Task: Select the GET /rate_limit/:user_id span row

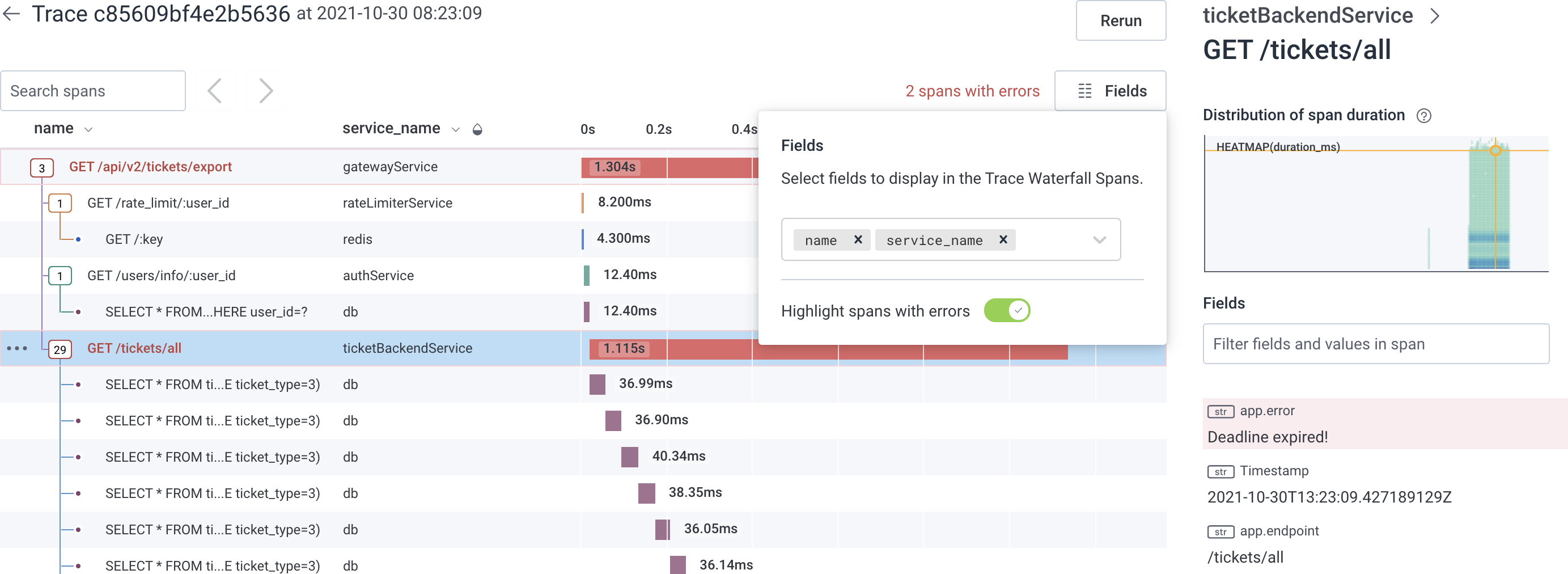Action: pyautogui.click(x=158, y=202)
